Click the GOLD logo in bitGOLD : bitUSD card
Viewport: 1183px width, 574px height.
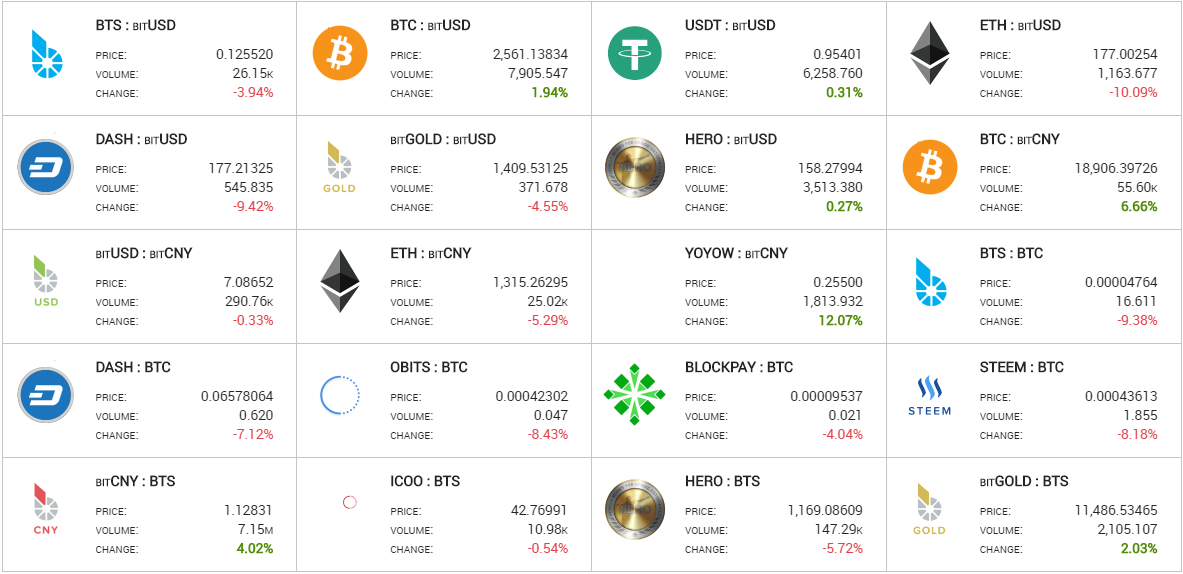click(x=339, y=167)
